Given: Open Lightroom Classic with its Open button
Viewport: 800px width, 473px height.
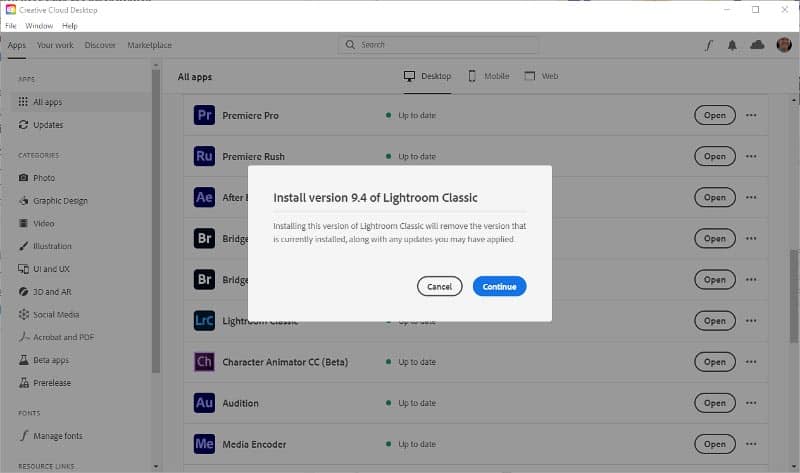Looking at the screenshot, I should tap(715, 320).
